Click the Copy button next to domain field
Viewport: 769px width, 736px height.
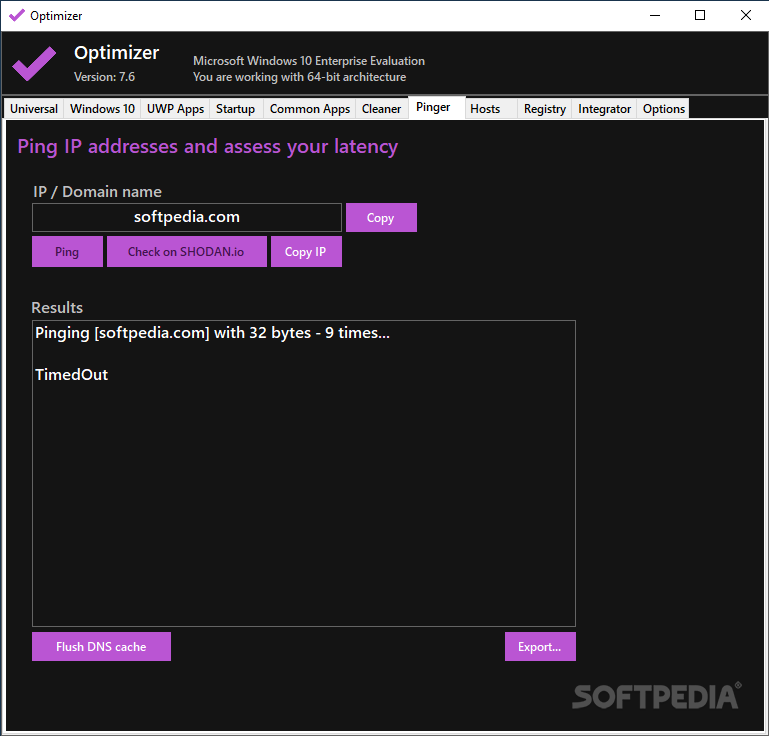[381, 218]
